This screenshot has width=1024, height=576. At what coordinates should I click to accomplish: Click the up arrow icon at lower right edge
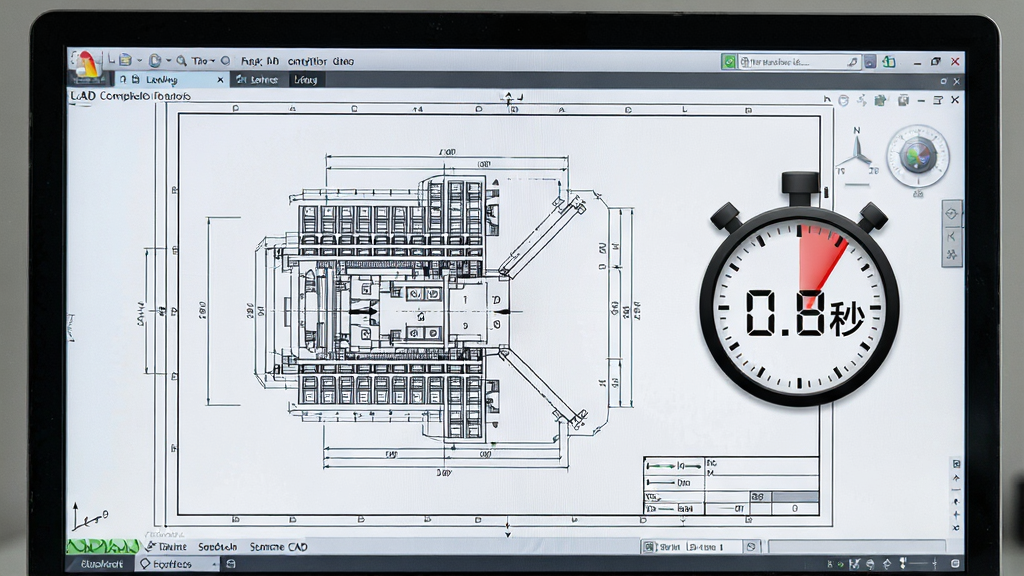click(956, 479)
